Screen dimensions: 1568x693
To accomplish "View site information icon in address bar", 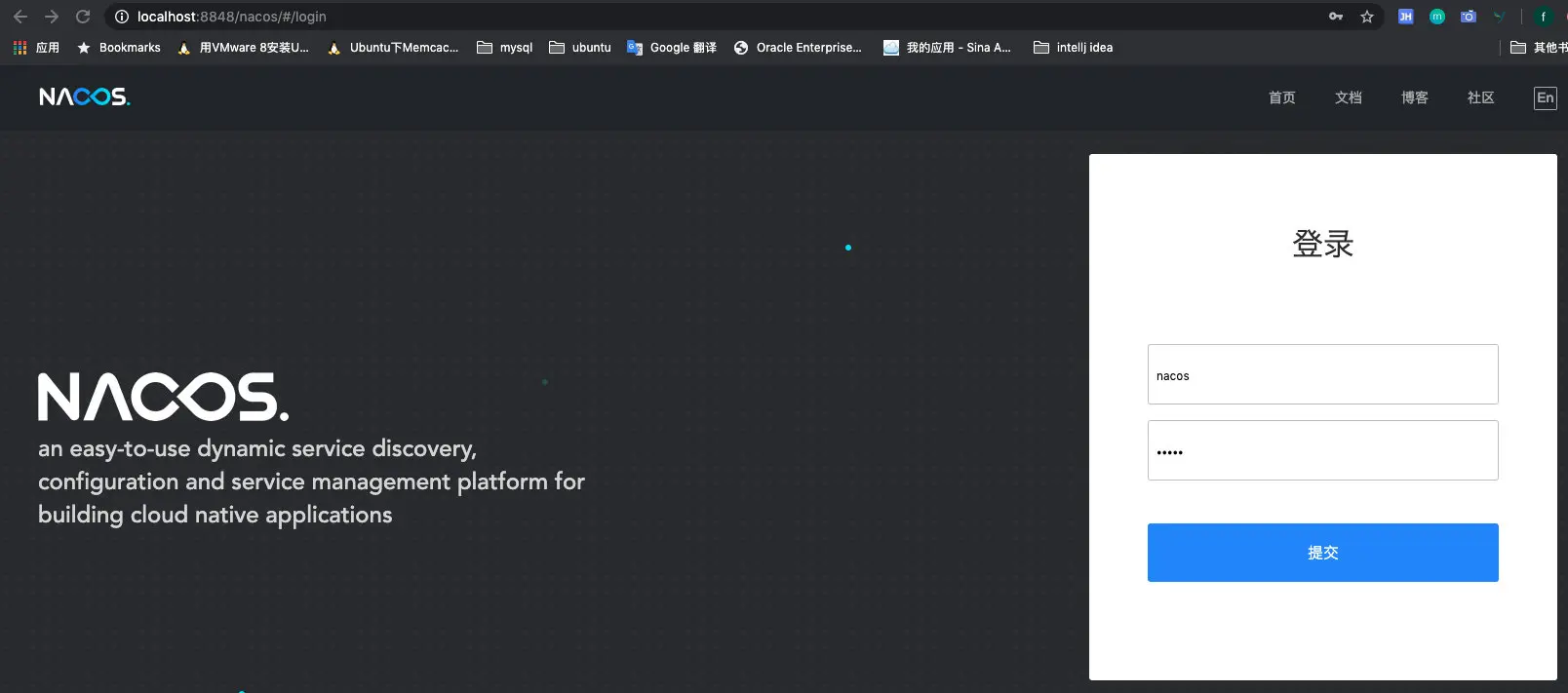I will (x=122, y=17).
